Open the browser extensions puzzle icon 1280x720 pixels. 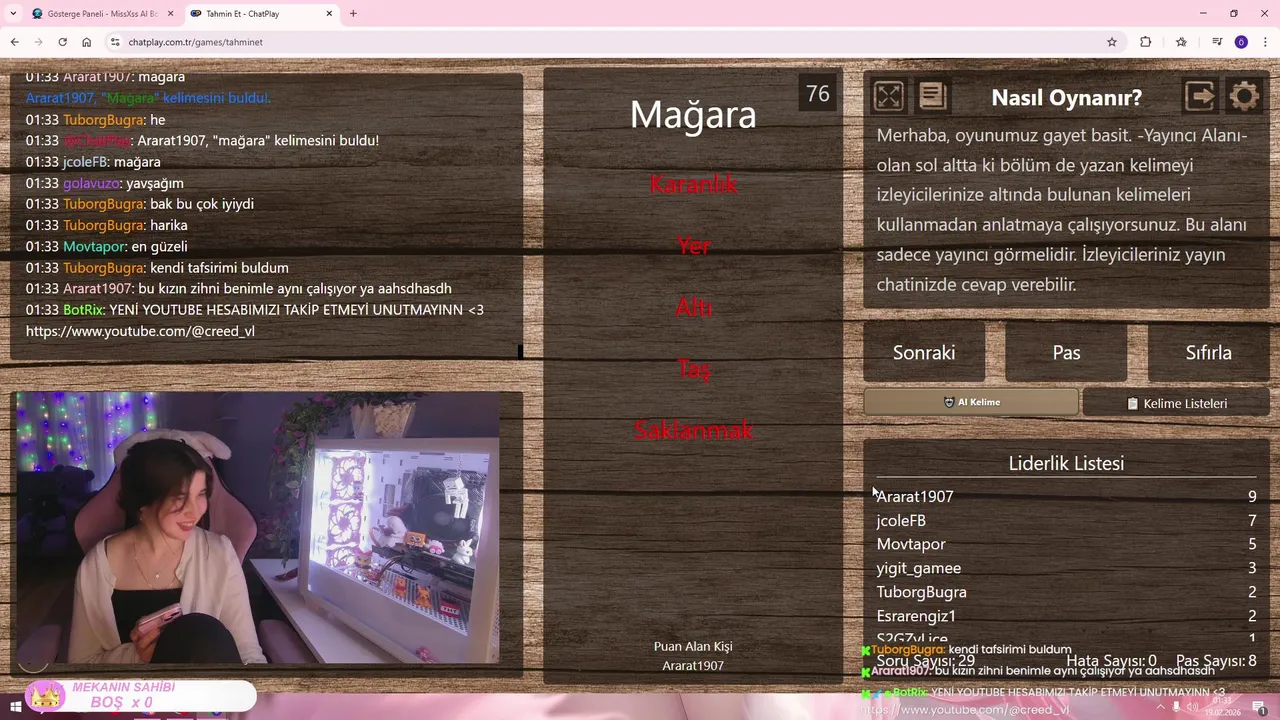point(1146,42)
